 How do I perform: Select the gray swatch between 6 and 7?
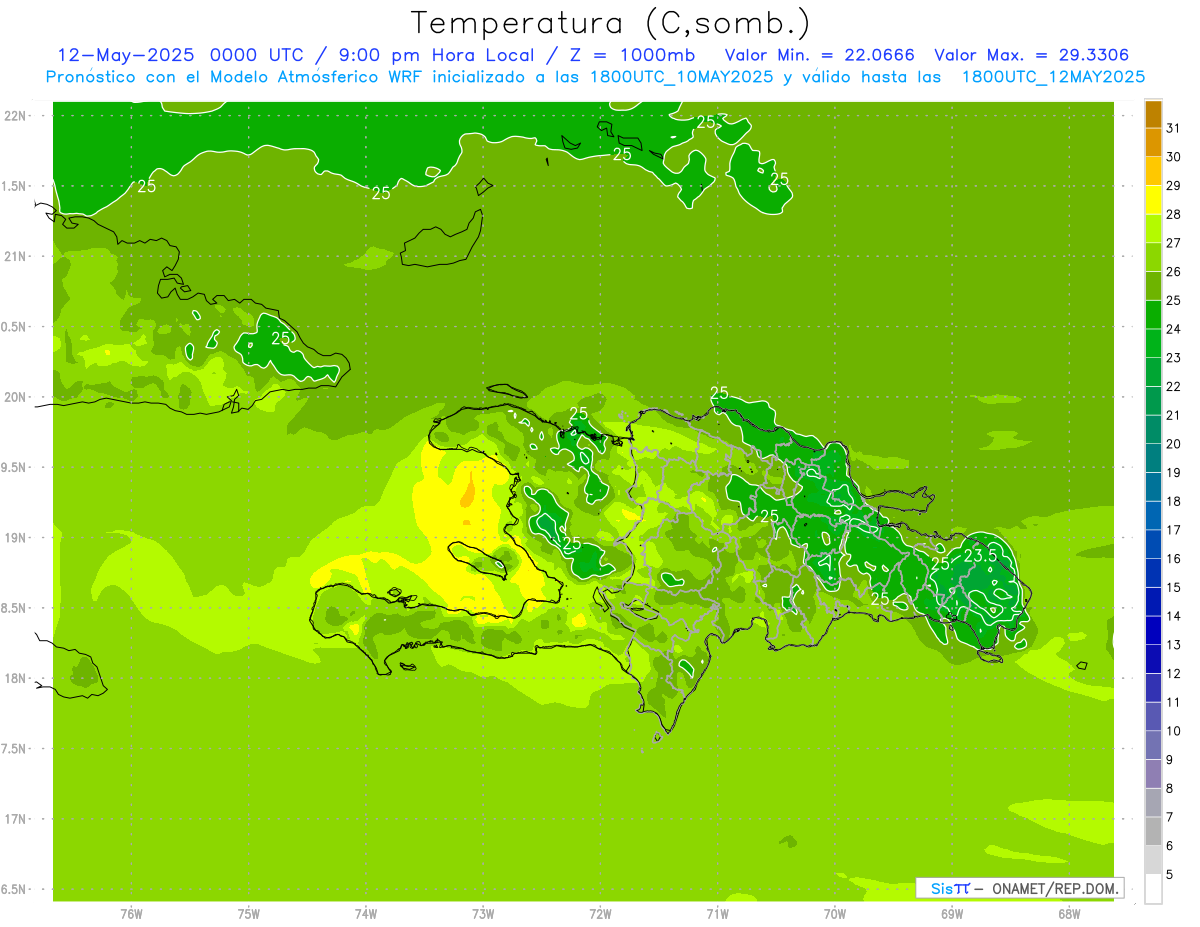pyautogui.click(x=1153, y=831)
